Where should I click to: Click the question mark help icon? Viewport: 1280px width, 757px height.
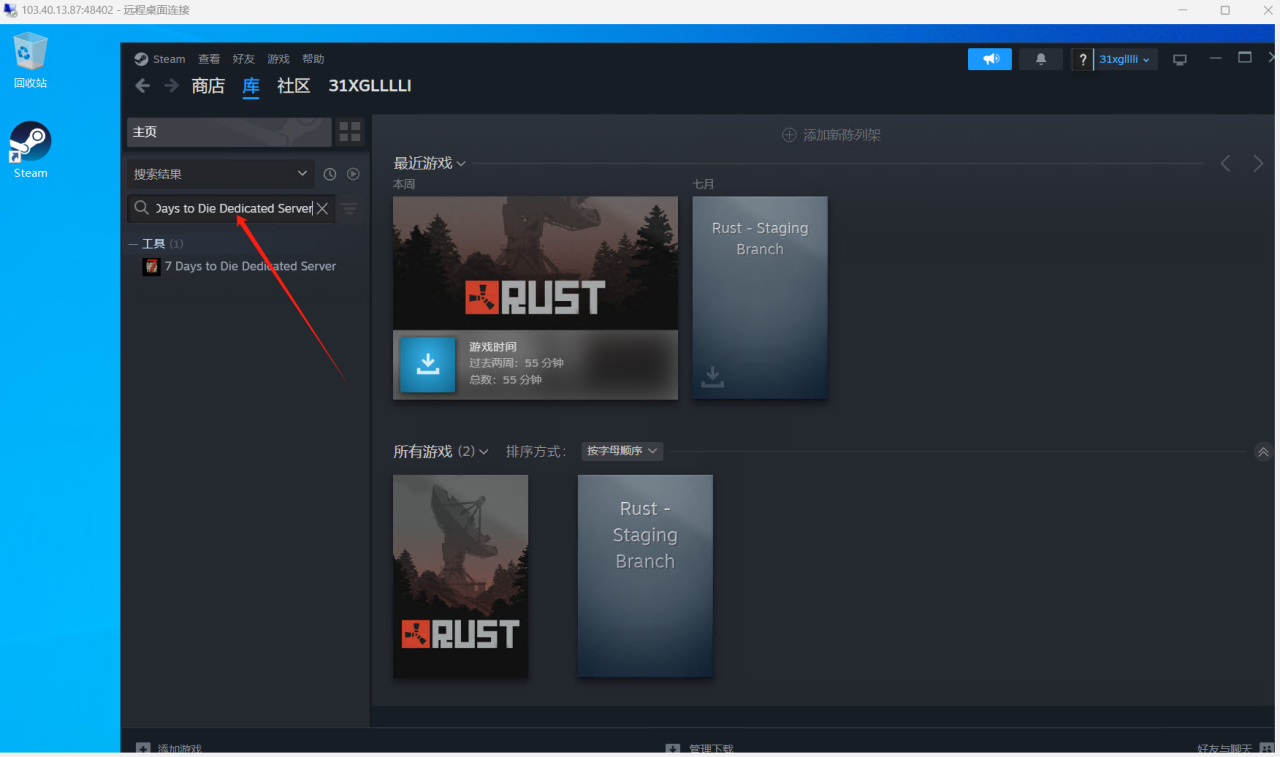click(1082, 60)
